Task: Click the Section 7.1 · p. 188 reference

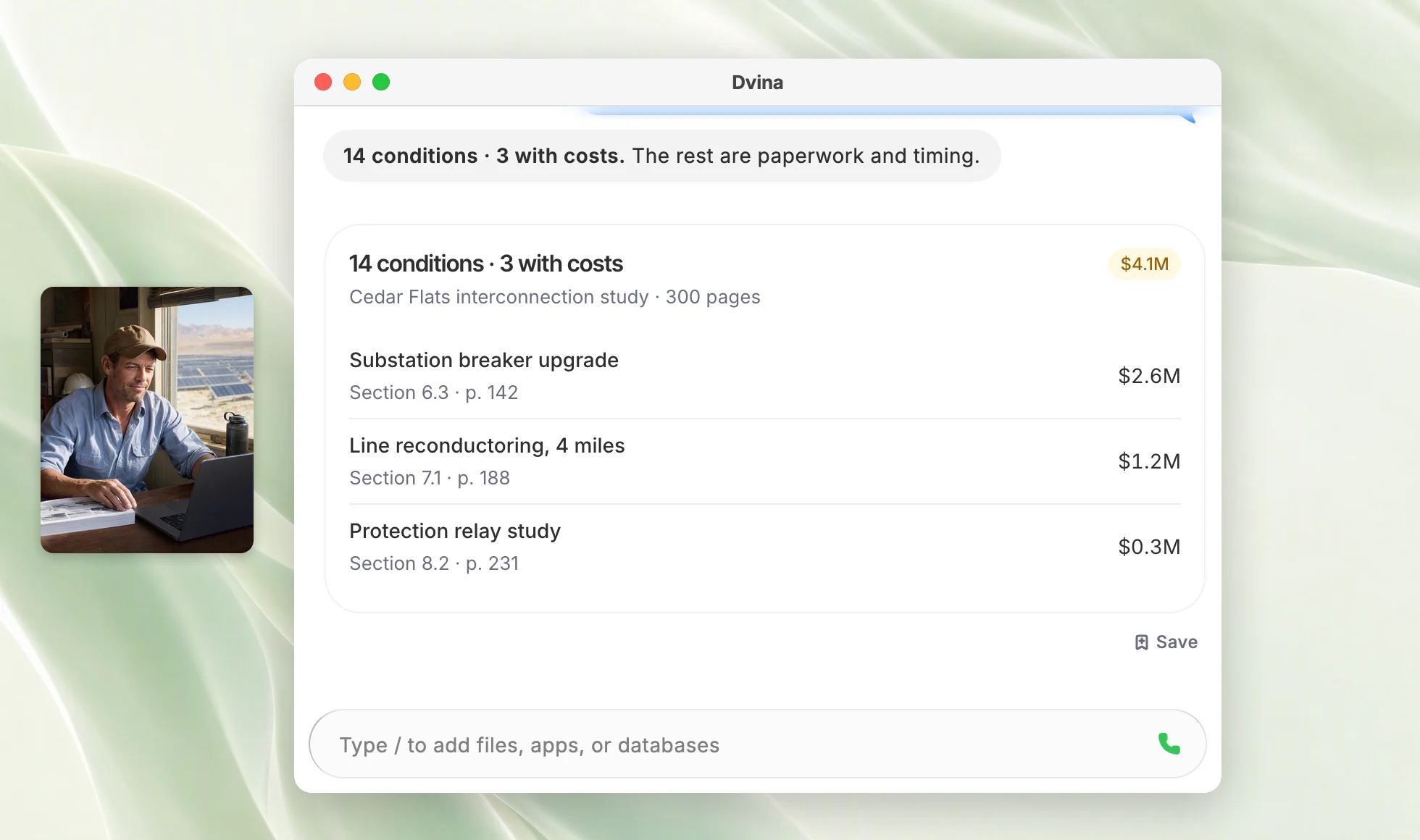Action: click(430, 478)
